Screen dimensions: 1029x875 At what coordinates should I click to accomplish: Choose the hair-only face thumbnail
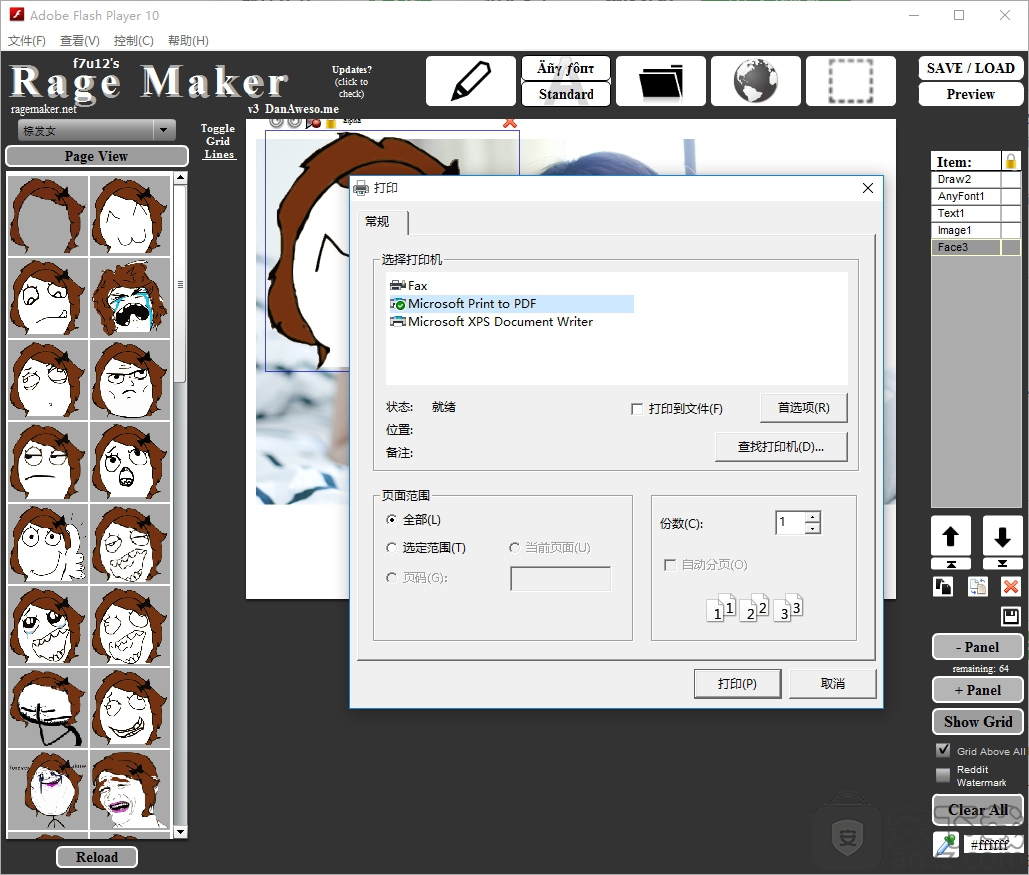pos(48,216)
